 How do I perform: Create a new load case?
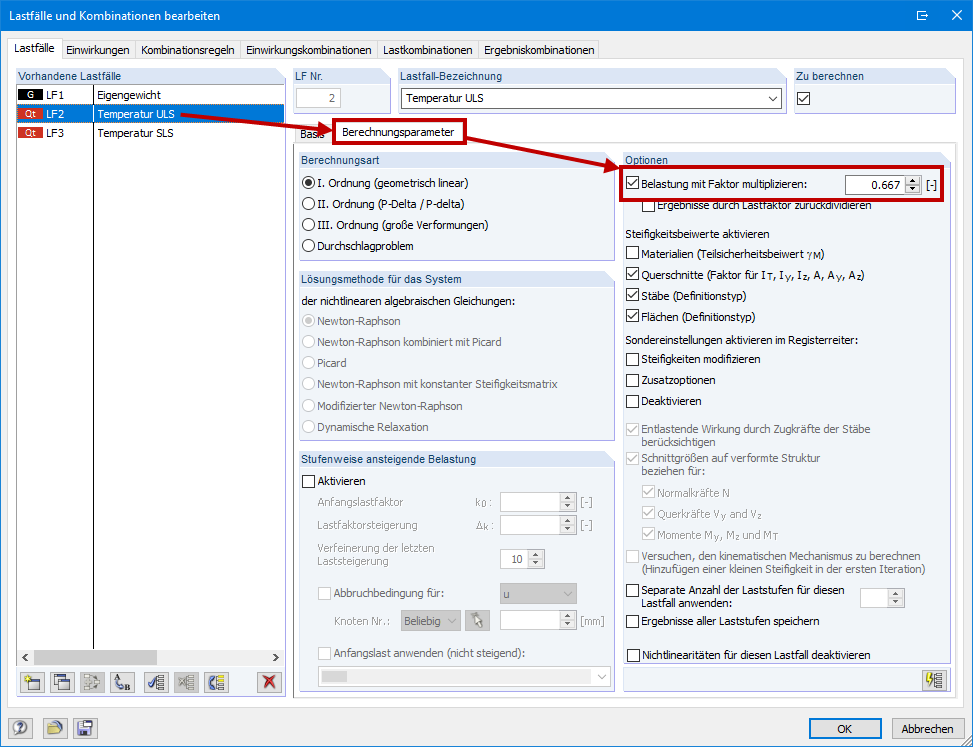(x=32, y=682)
